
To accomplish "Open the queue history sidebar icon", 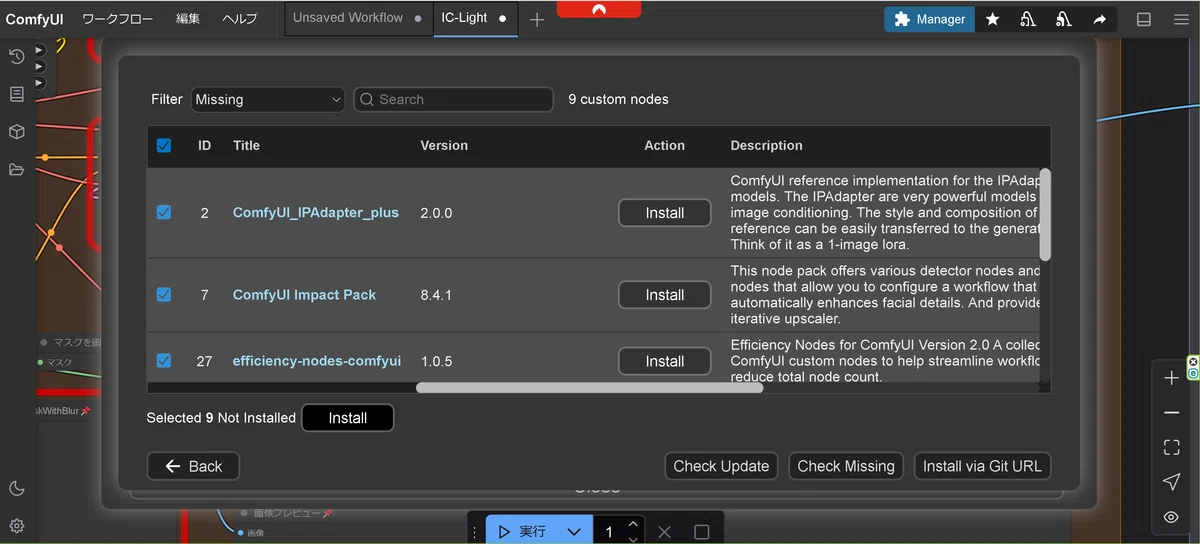I will point(17,57).
